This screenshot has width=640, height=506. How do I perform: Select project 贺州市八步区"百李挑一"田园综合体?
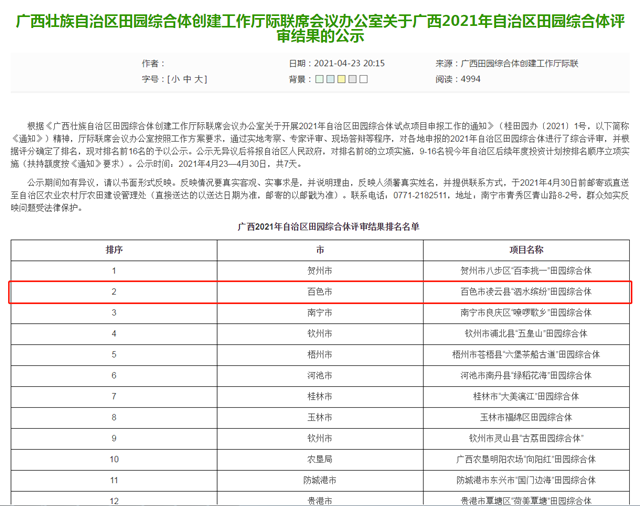click(x=526, y=271)
